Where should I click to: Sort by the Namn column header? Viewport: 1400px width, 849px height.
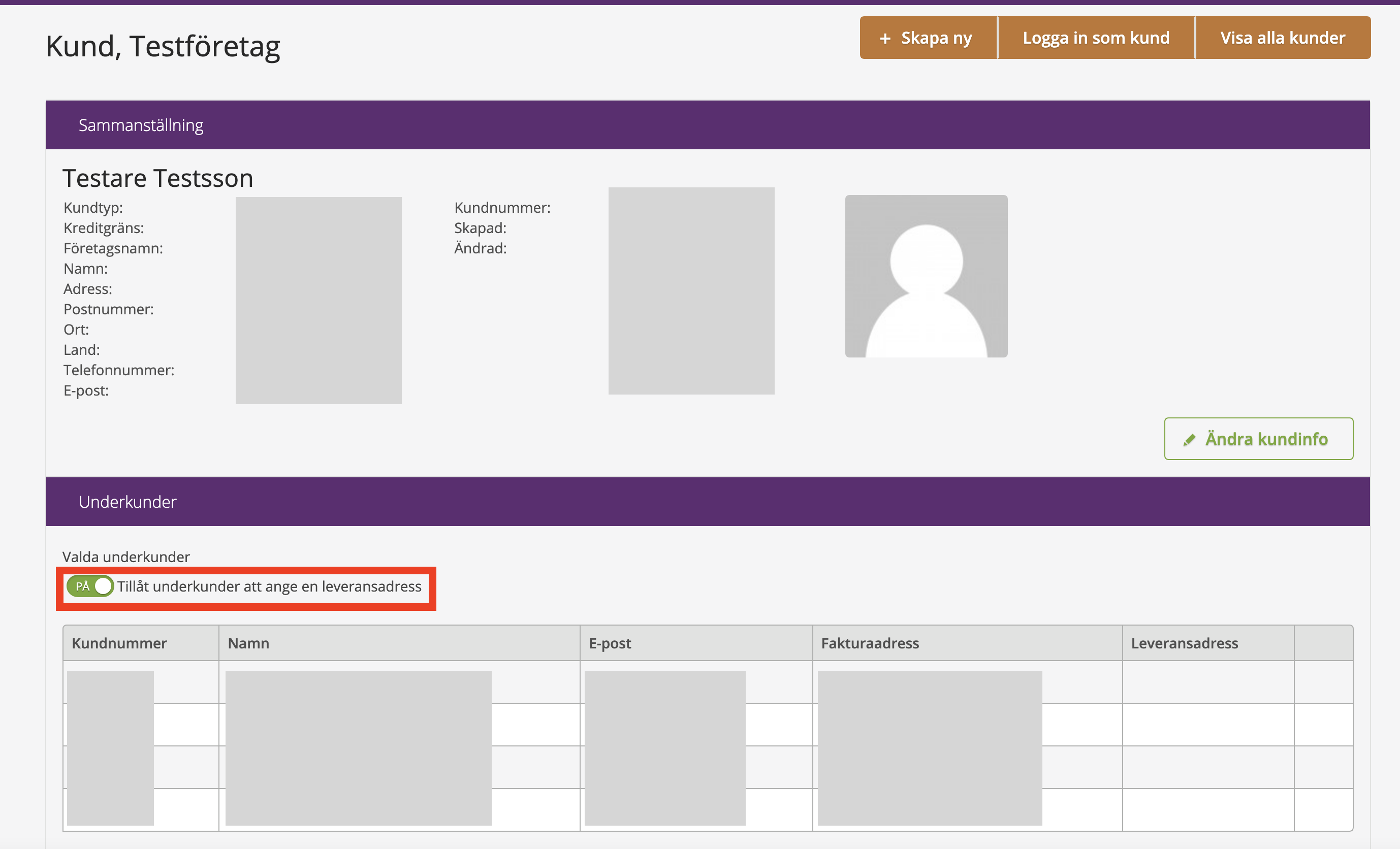pyautogui.click(x=399, y=643)
